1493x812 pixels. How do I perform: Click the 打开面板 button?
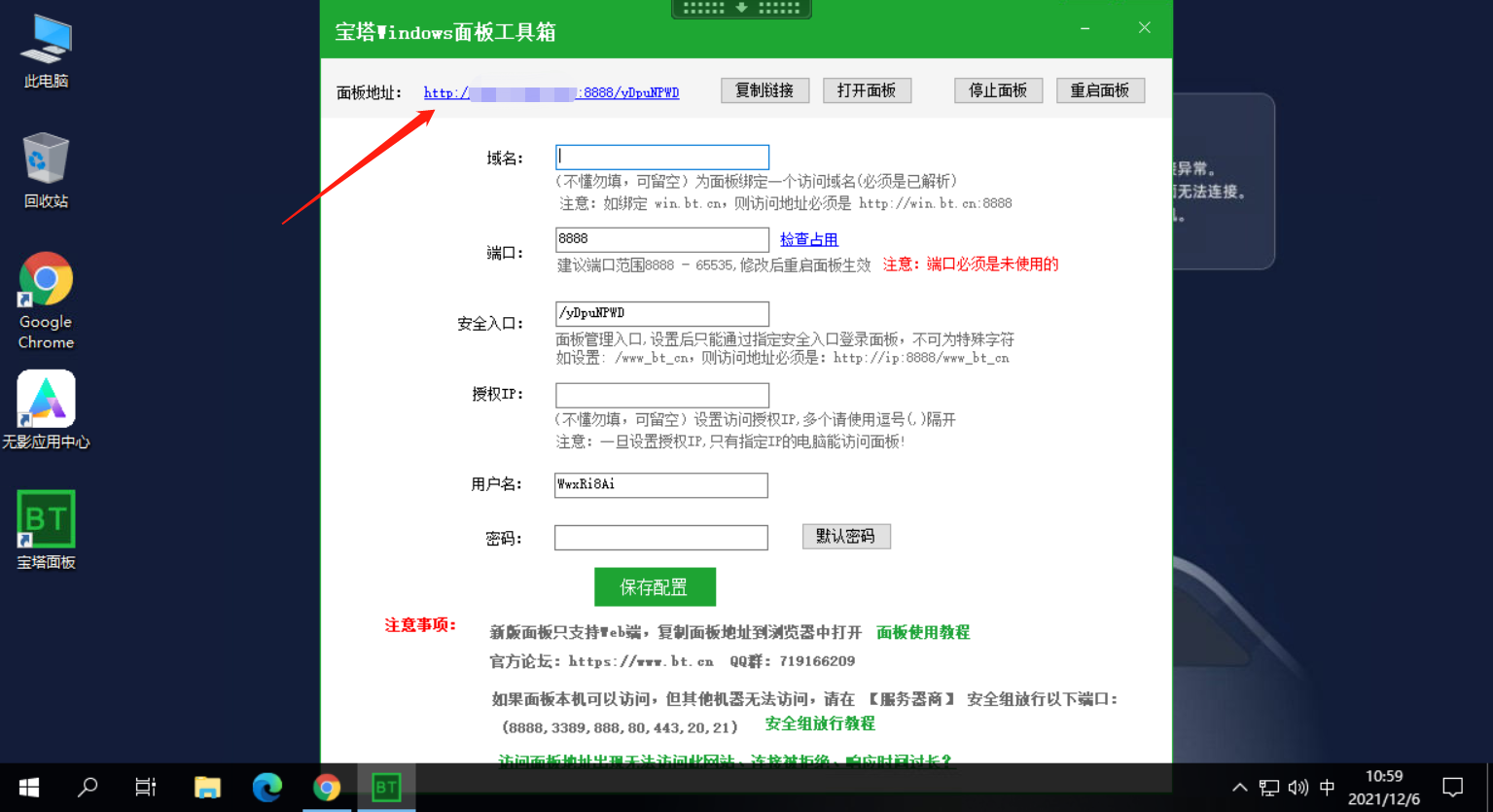click(x=867, y=90)
